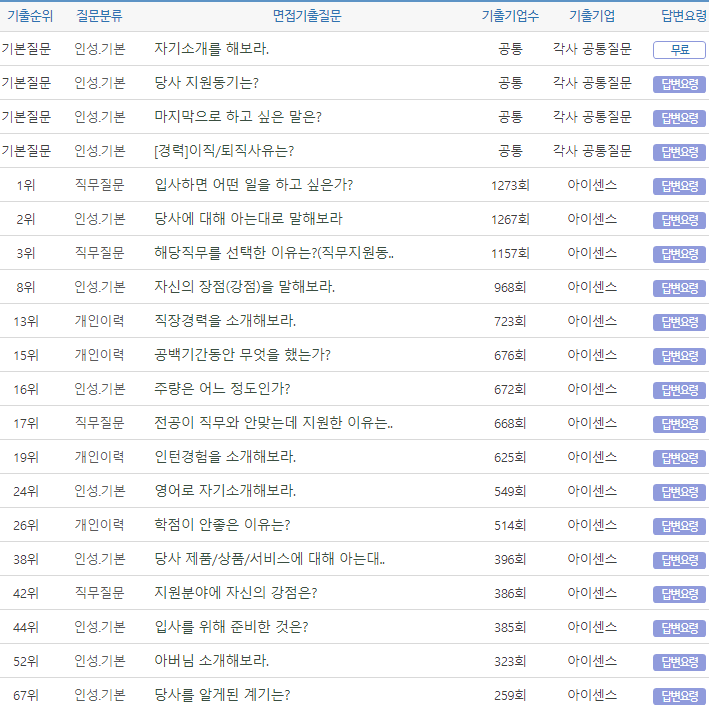
Task: Open the question 마지막으로 하고 싶은 말은?
Action: pos(238,117)
